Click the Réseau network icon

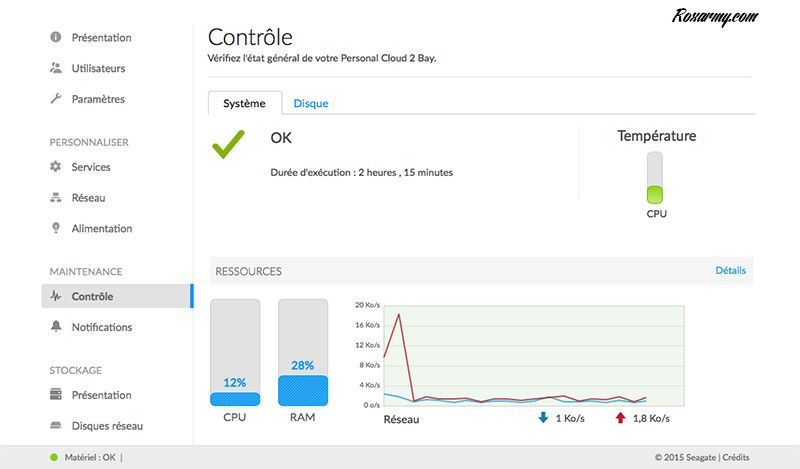point(56,198)
